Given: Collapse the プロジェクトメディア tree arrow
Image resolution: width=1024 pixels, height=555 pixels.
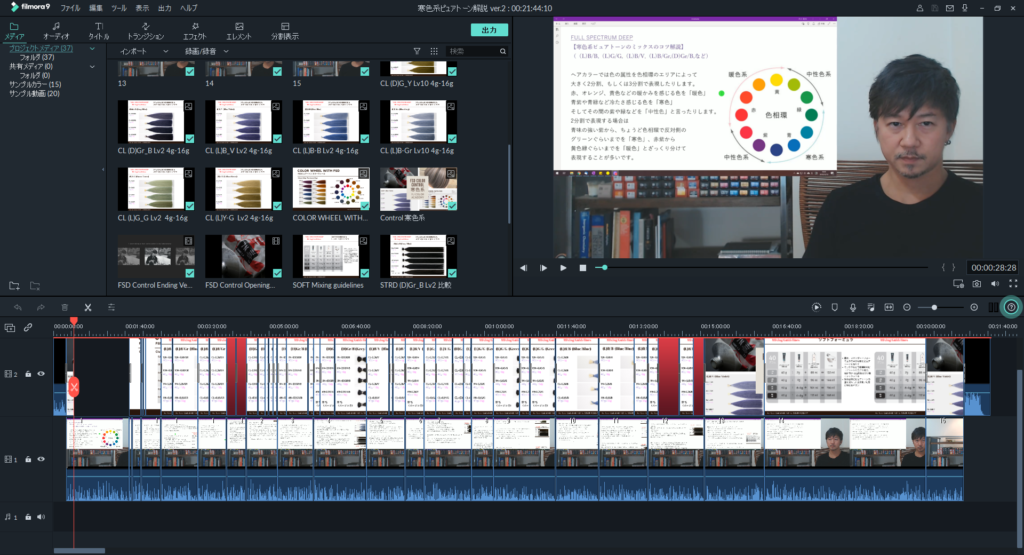Looking at the screenshot, I should 92,48.
